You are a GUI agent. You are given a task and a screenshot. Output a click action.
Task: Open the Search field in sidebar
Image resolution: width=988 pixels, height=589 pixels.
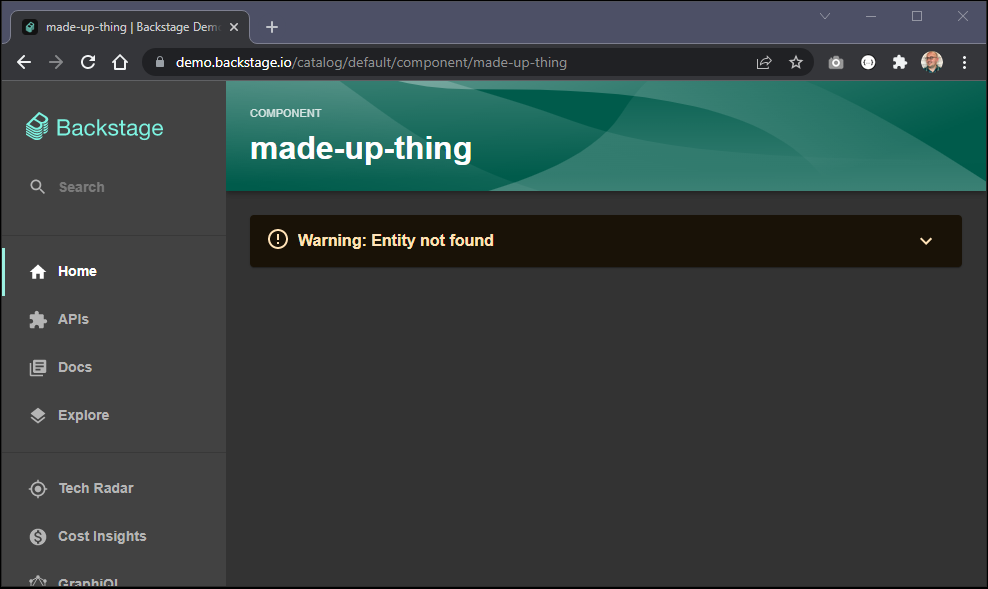click(113, 187)
